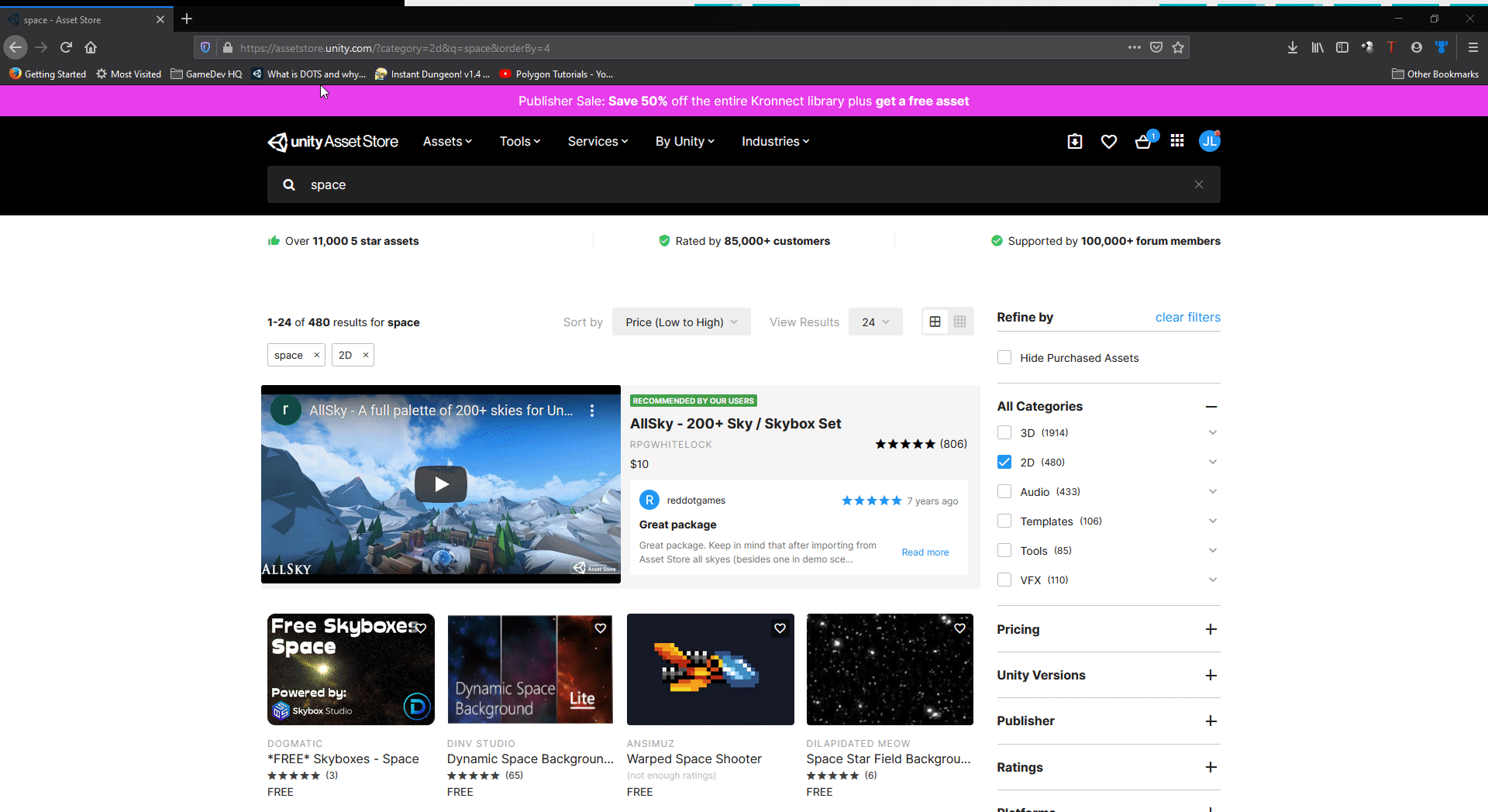Open page actions ellipsis in address bar
This screenshot has width=1488, height=812.
pyautogui.click(x=1135, y=47)
